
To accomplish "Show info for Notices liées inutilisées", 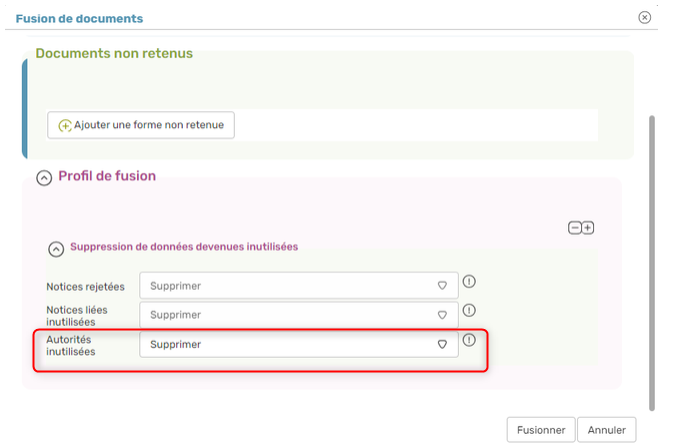I will click(469, 310).
